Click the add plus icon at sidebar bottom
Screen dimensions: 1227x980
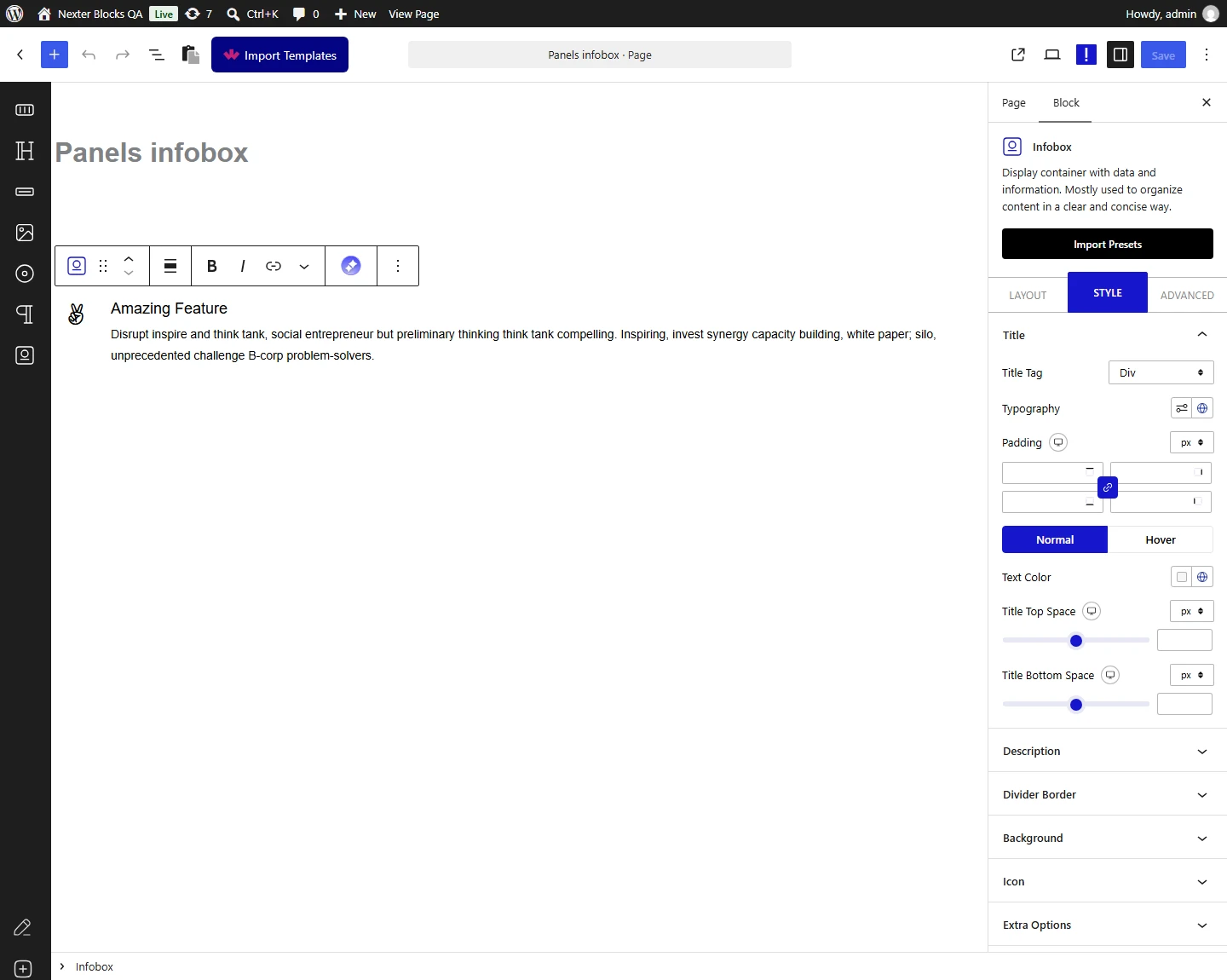(23, 969)
